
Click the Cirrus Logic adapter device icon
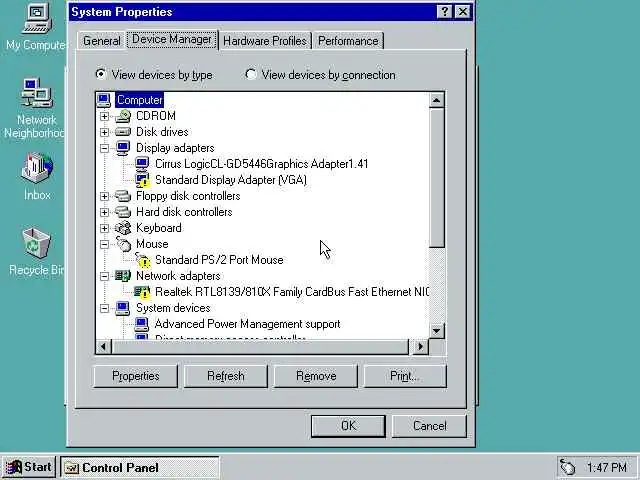tap(142, 164)
